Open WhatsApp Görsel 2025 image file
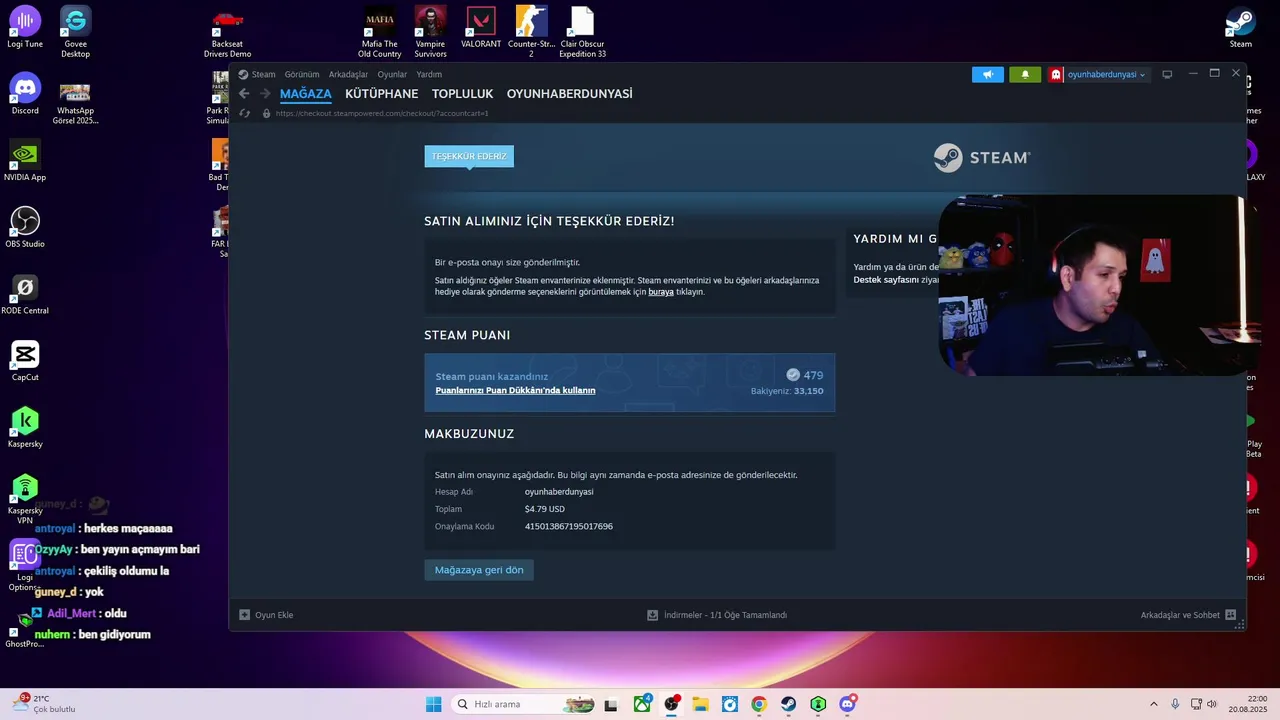Viewport: 1280px width, 720px height. click(x=76, y=104)
